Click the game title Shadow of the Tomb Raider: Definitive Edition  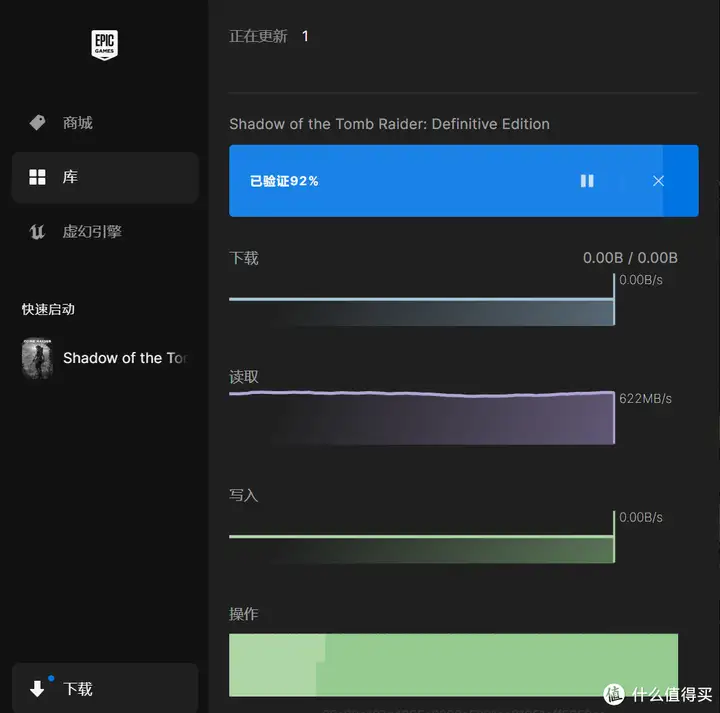point(389,124)
